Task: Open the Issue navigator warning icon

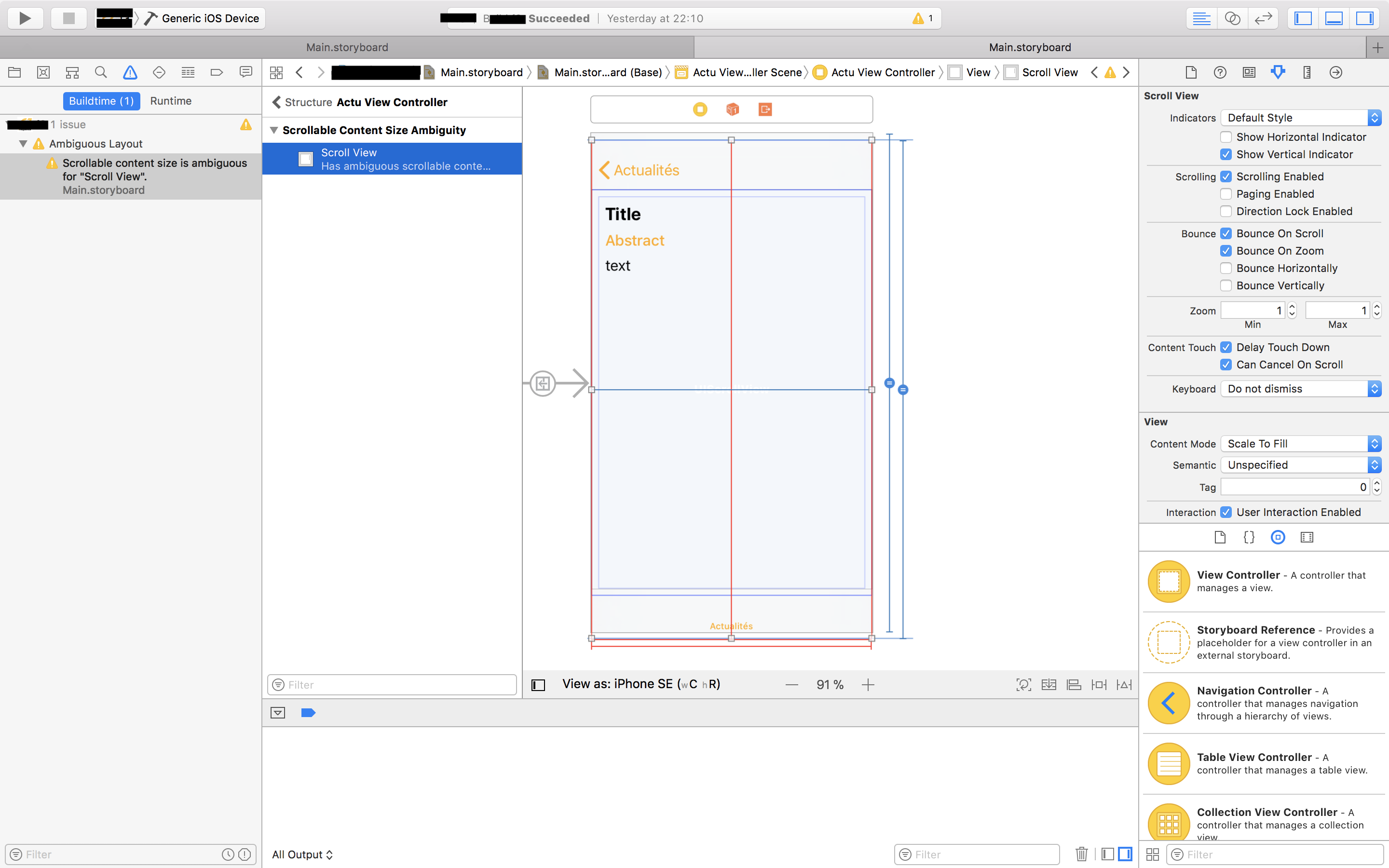Action: tap(130, 72)
